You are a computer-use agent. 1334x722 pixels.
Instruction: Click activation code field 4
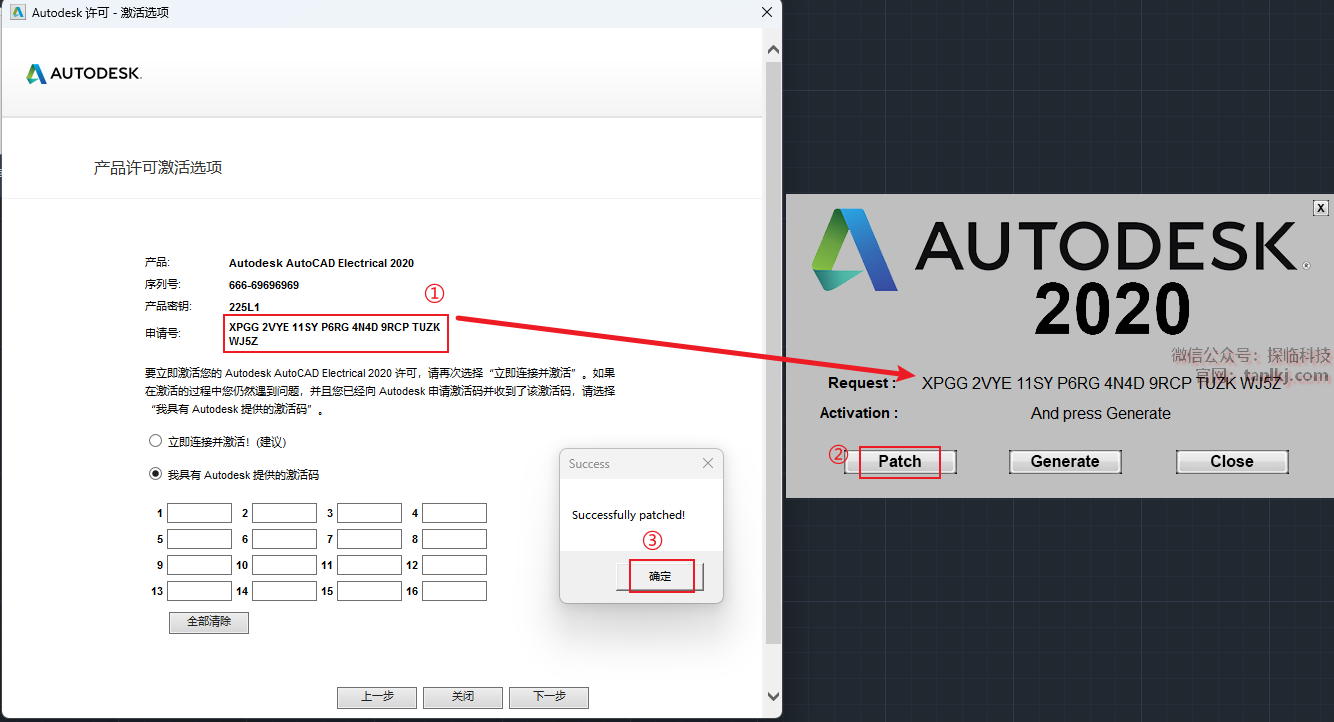coord(454,513)
